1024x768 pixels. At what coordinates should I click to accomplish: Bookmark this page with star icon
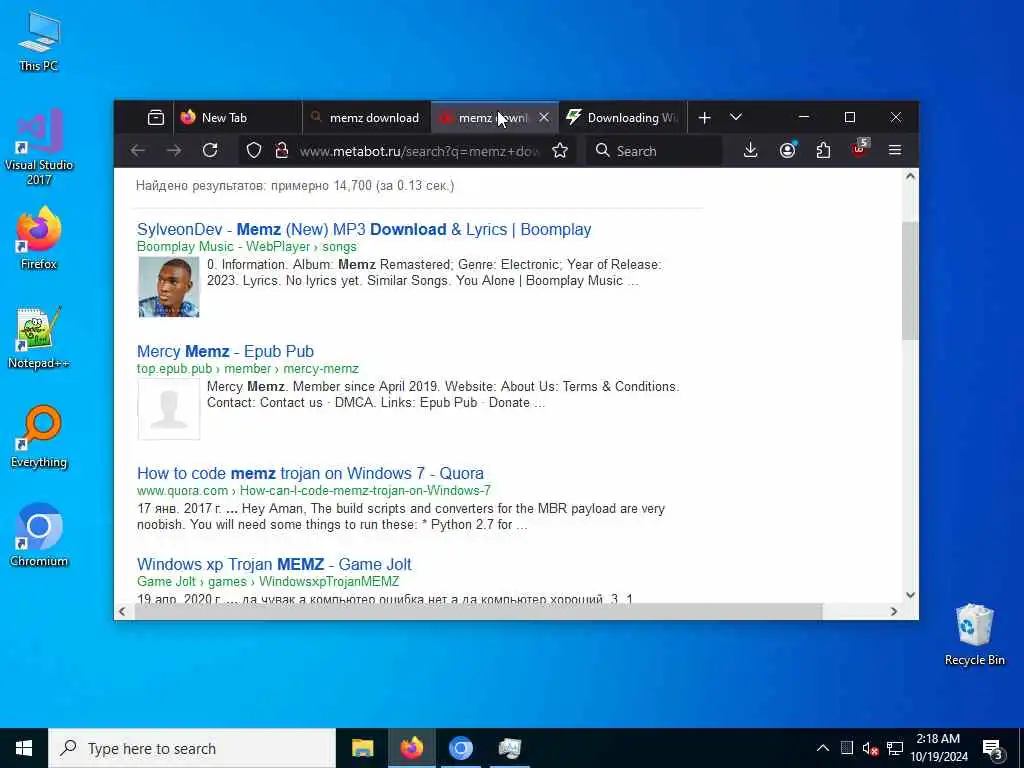click(560, 151)
